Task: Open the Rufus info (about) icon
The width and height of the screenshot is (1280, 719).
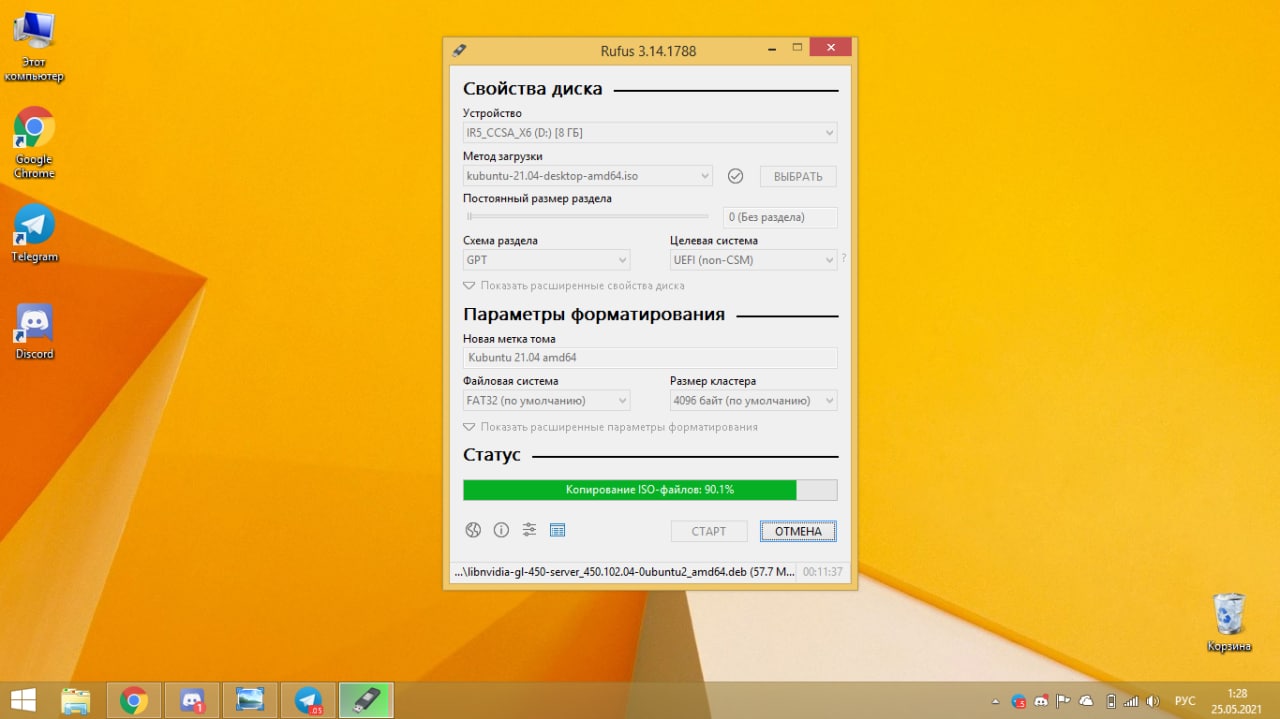Action: point(501,530)
